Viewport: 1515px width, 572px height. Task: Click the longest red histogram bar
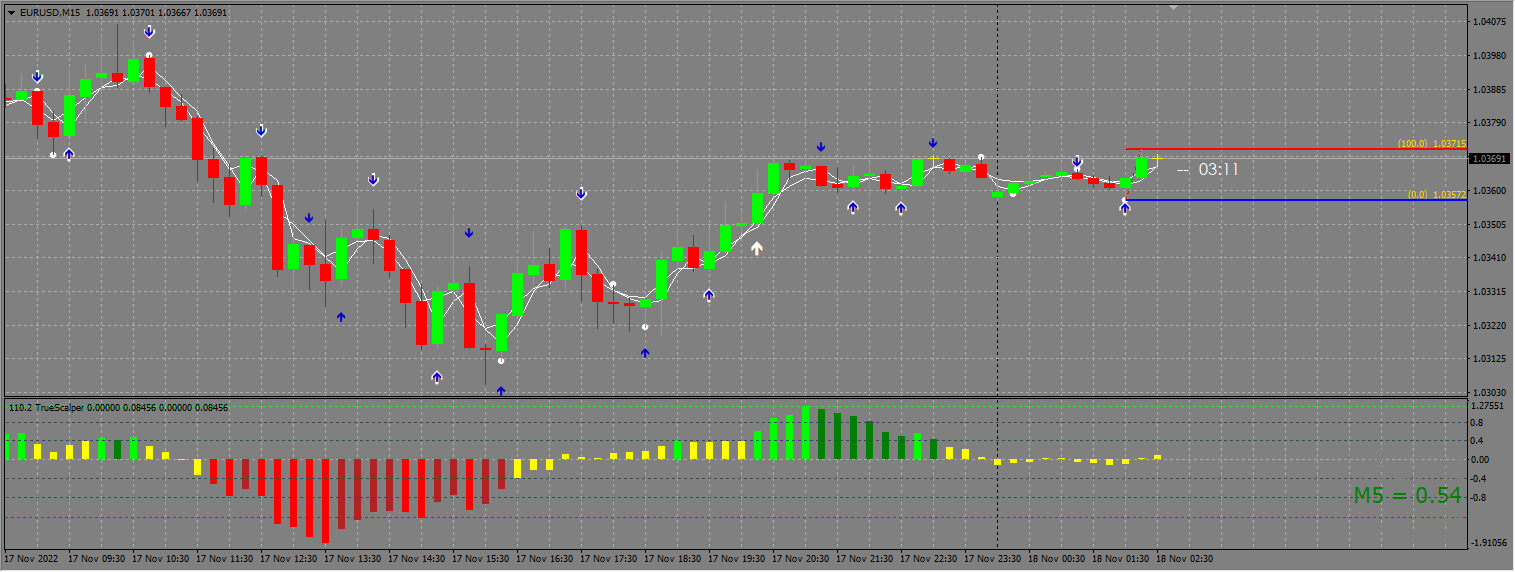click(325, 499)
